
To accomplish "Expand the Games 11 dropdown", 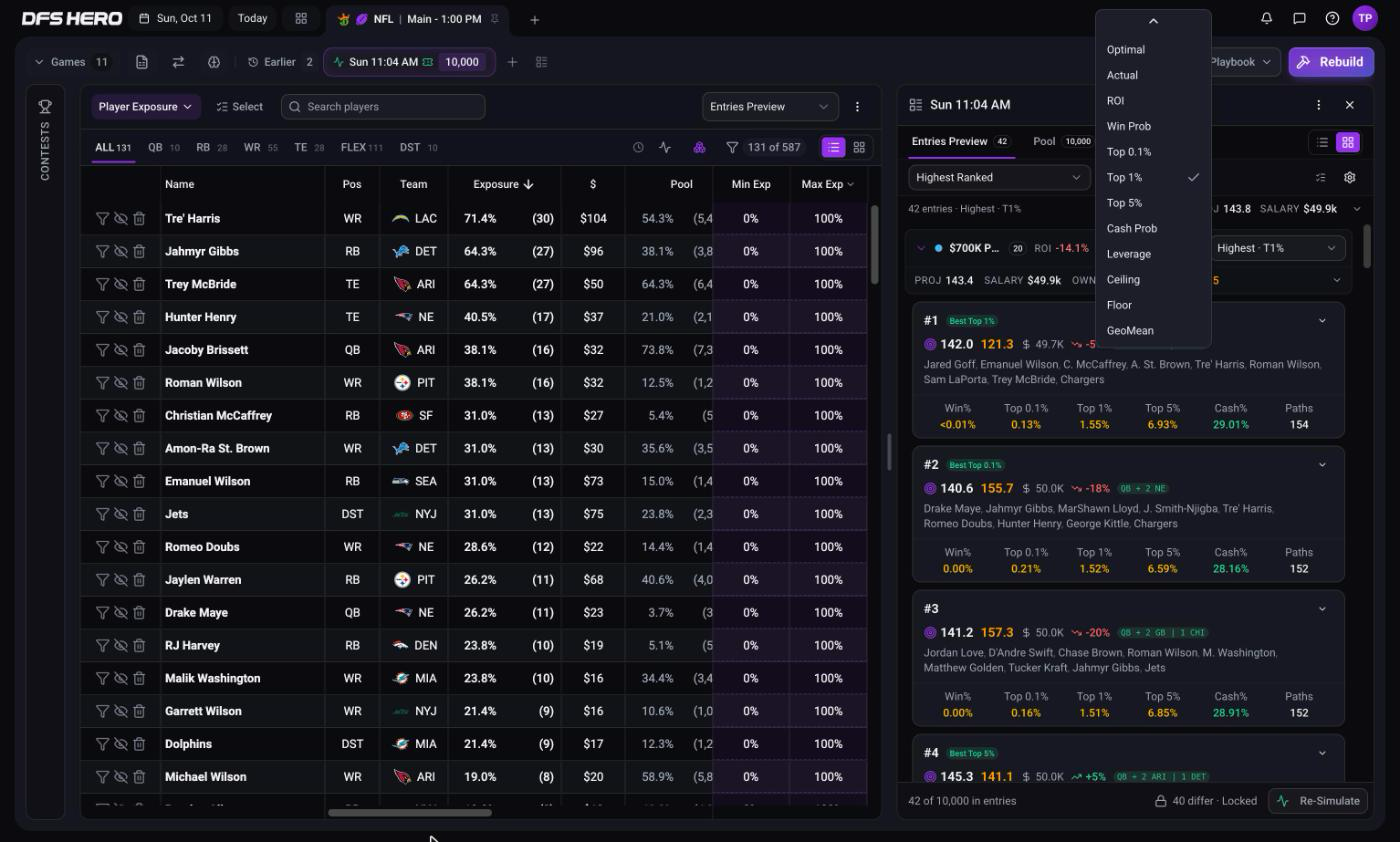I will point(72,62).
